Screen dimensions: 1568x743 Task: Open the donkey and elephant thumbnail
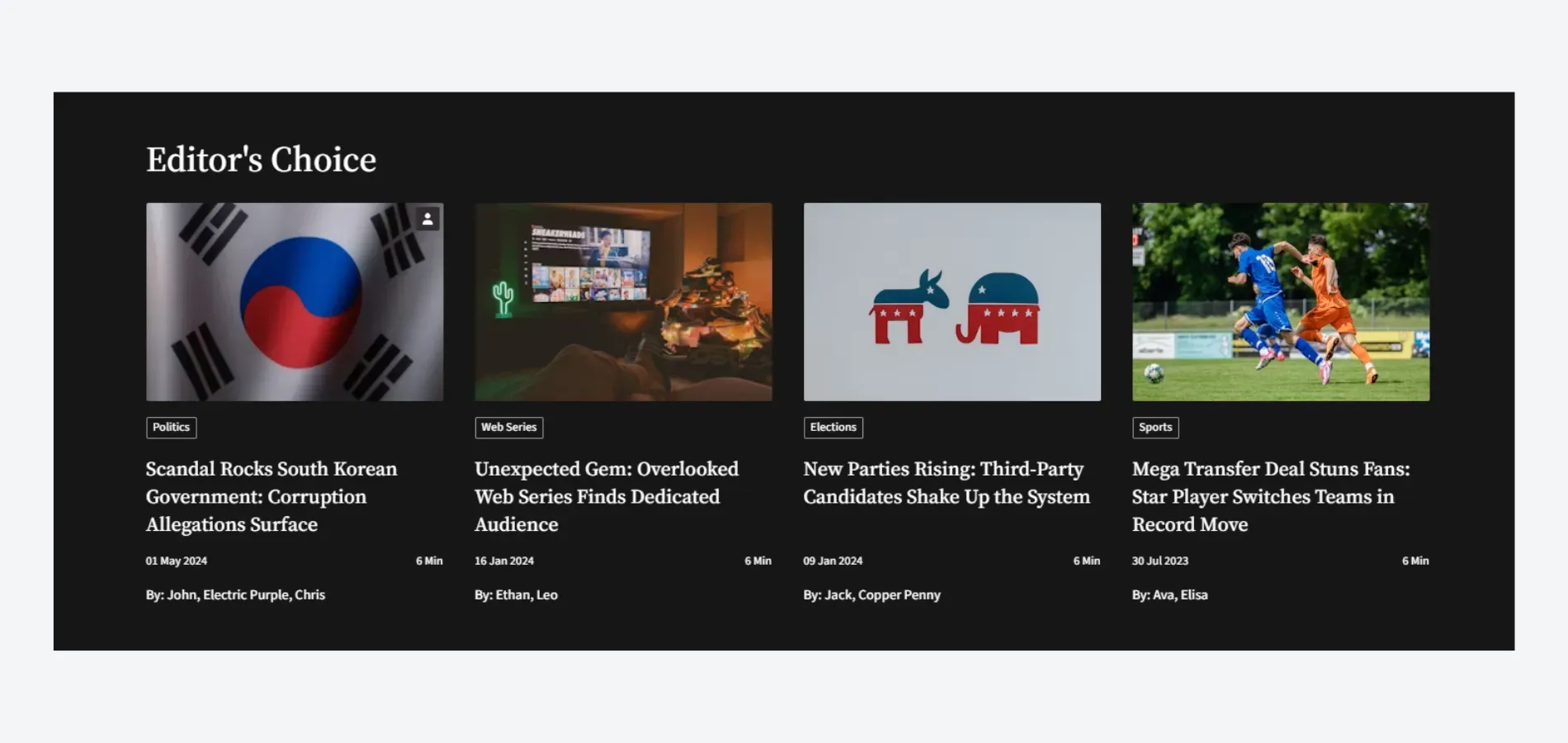click(x=952, y=302)
